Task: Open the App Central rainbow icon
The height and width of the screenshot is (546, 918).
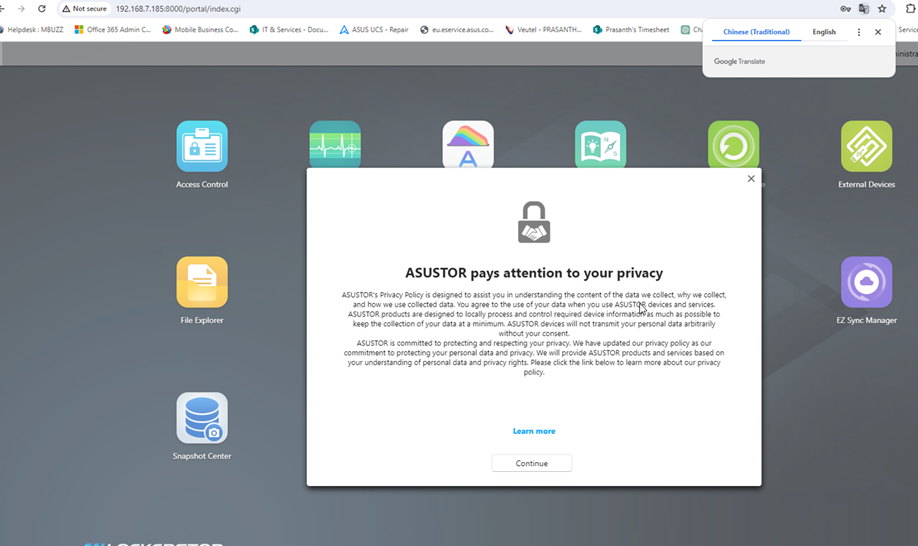Action: (x=468, y=145)
